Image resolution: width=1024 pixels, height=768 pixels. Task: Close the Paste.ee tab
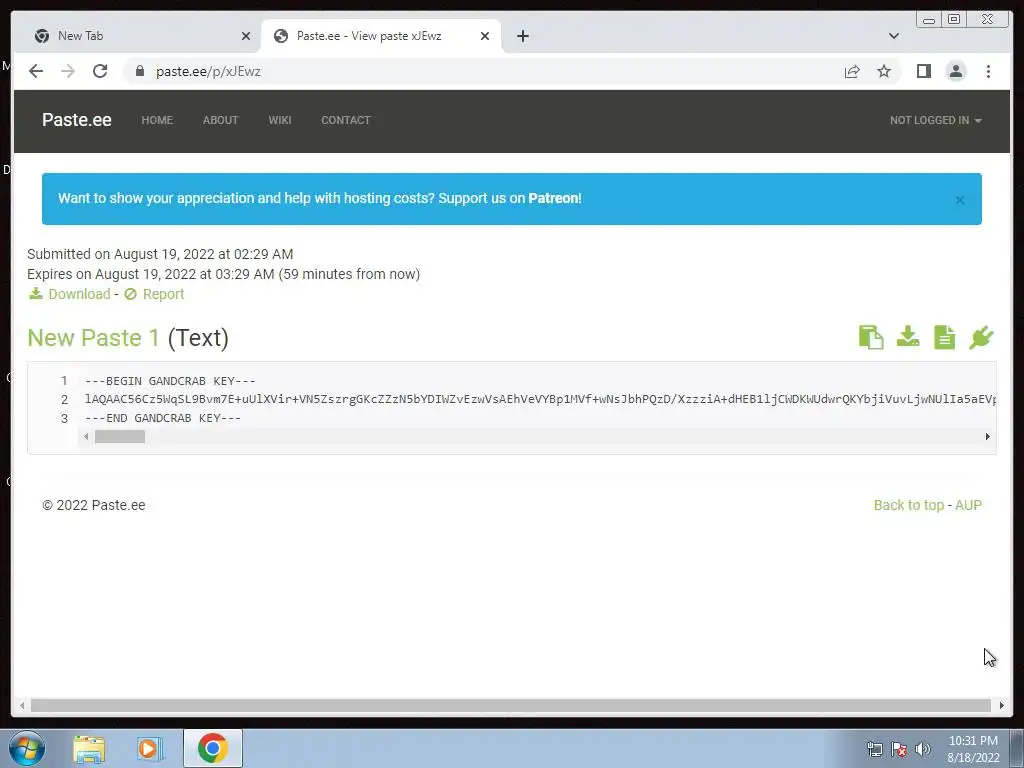point(485,36)
